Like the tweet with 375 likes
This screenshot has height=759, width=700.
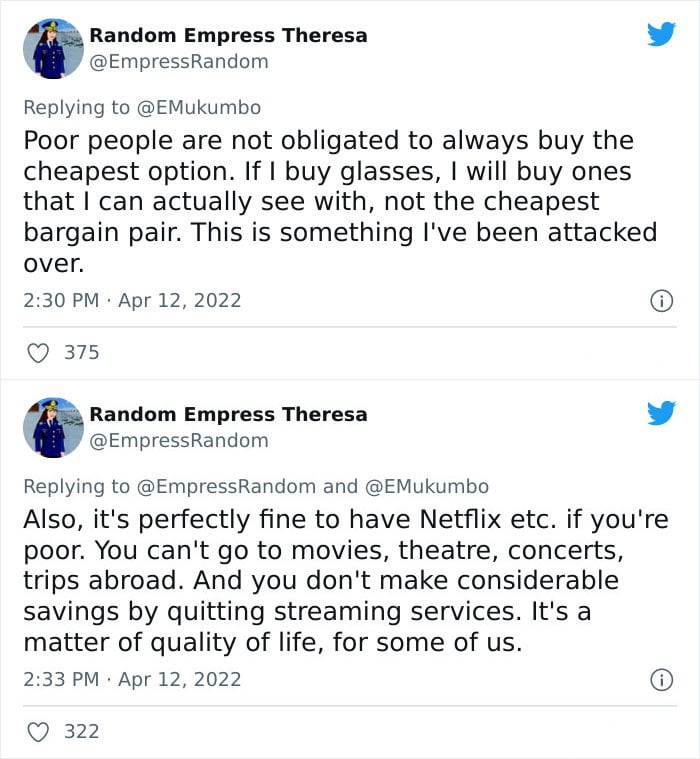pyautogui.click(x=38, y=353)
